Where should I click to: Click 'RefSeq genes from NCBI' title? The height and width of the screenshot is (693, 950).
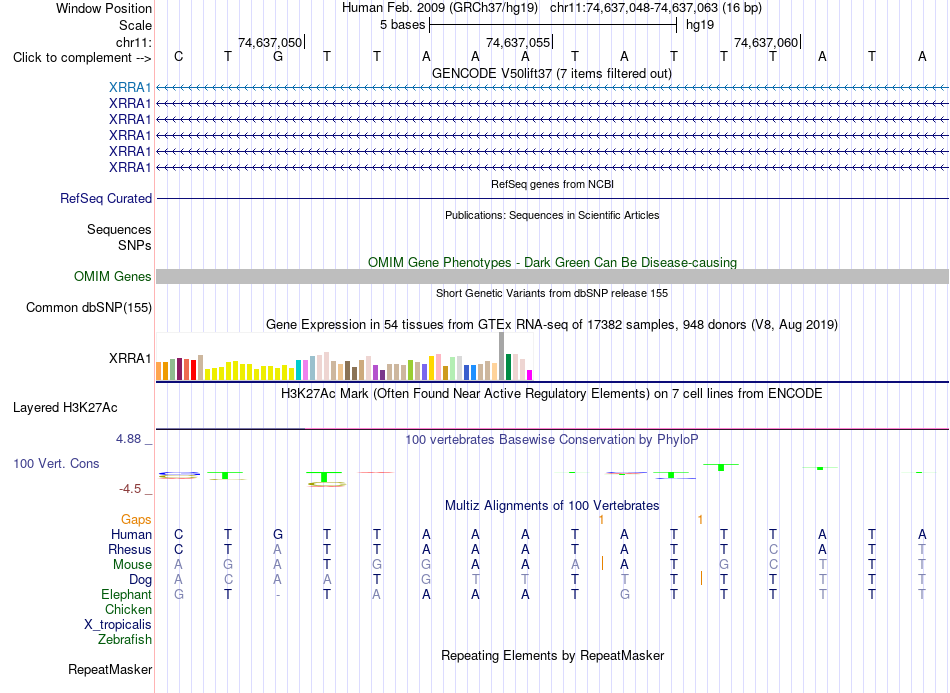click(552, 184)
